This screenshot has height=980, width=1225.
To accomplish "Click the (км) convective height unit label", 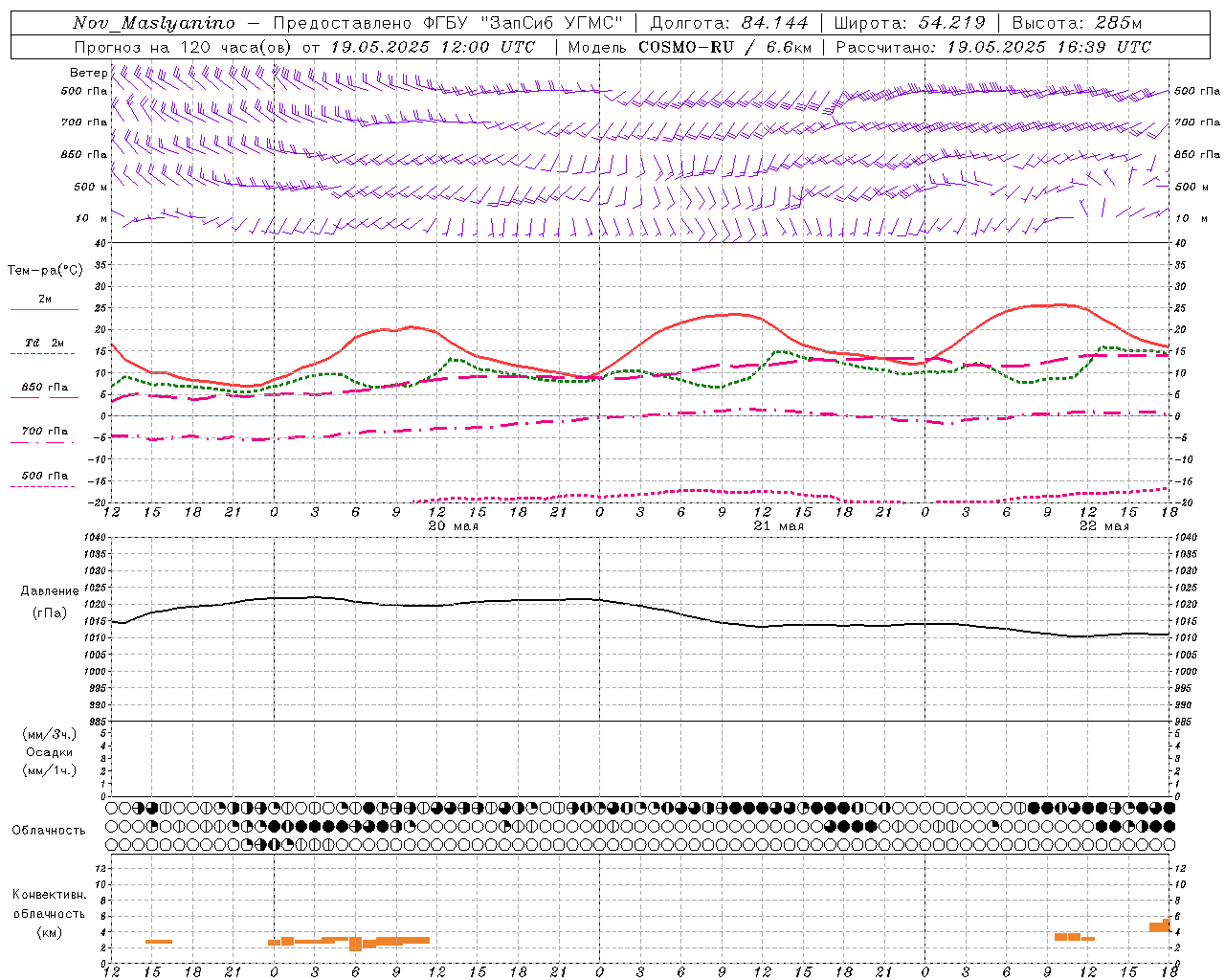I will click(50, 932).
